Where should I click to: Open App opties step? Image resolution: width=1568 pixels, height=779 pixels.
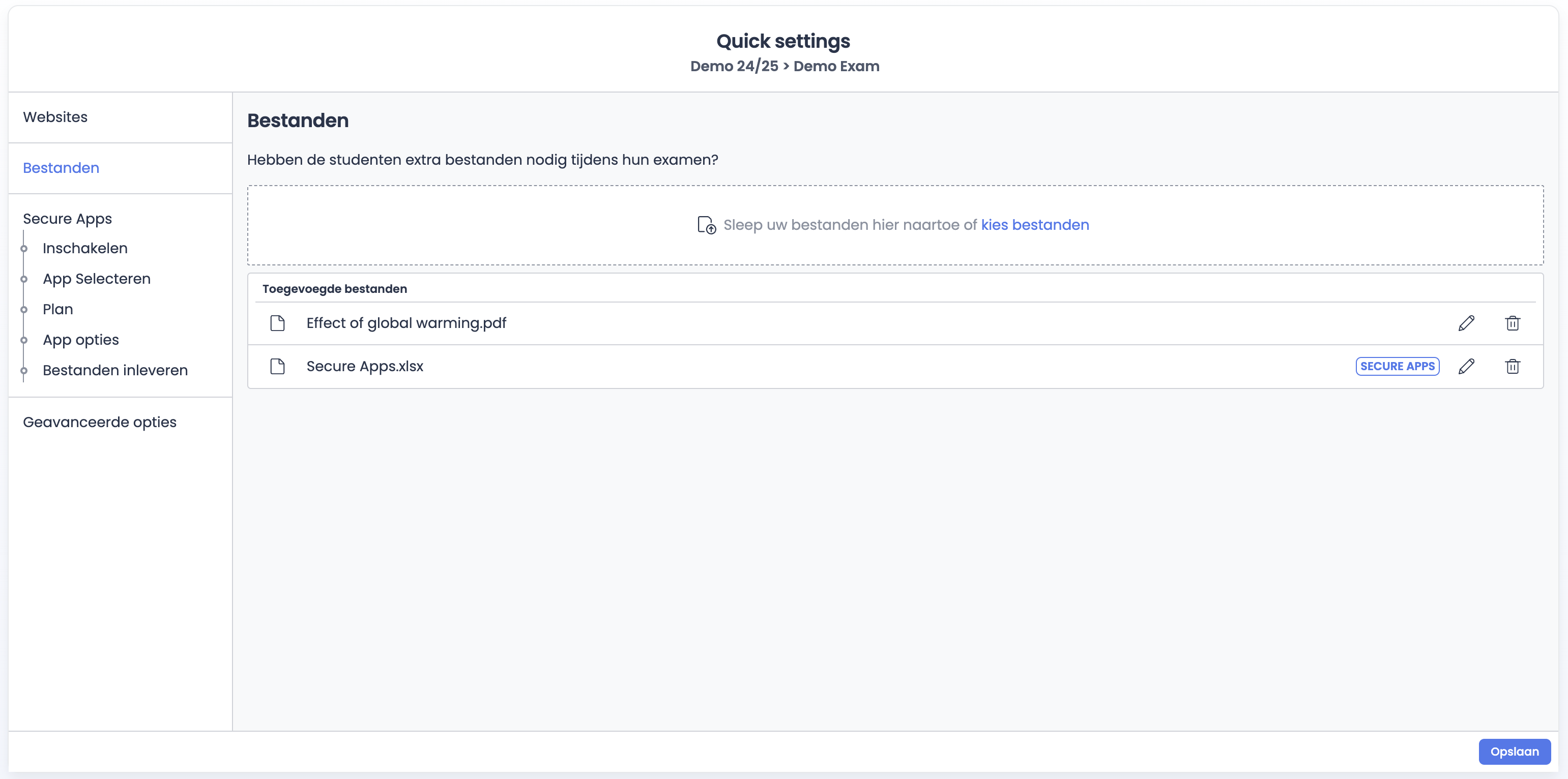(81, 340)
